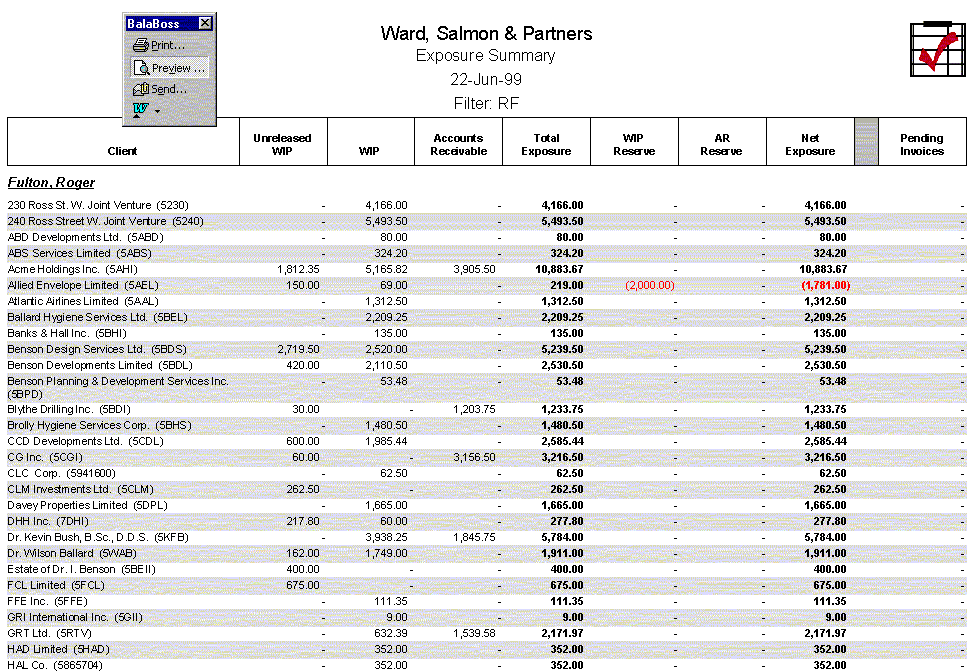Click the Send envelope toolbar item
The width and height of the screenshot is (980, 672).
pyautogui.click(x=161, y=90)
